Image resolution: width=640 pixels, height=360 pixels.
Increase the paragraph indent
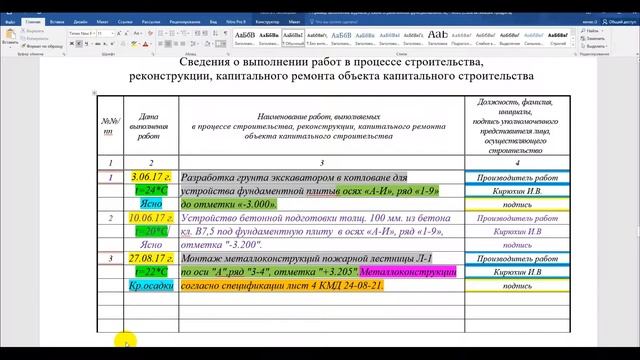point(205,33)
